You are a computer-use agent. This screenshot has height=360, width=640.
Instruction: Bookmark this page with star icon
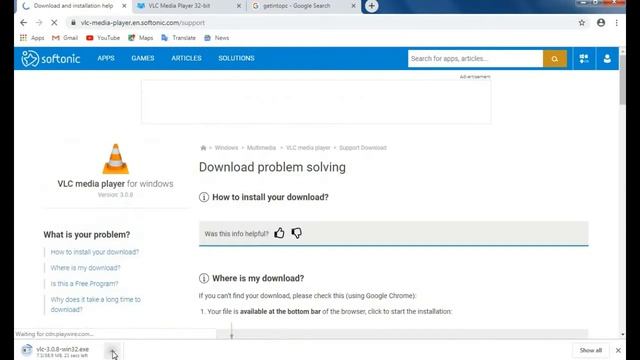(x=582, y=23)
